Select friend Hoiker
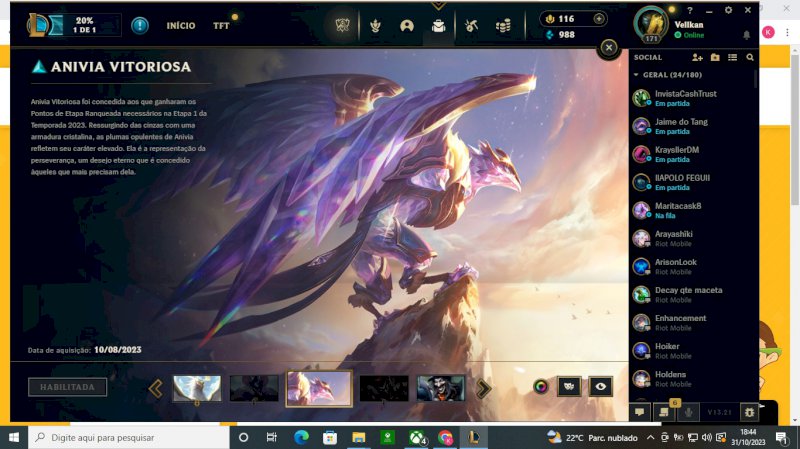This screenshot has width=800, height=449. click(x=692, y=351)
